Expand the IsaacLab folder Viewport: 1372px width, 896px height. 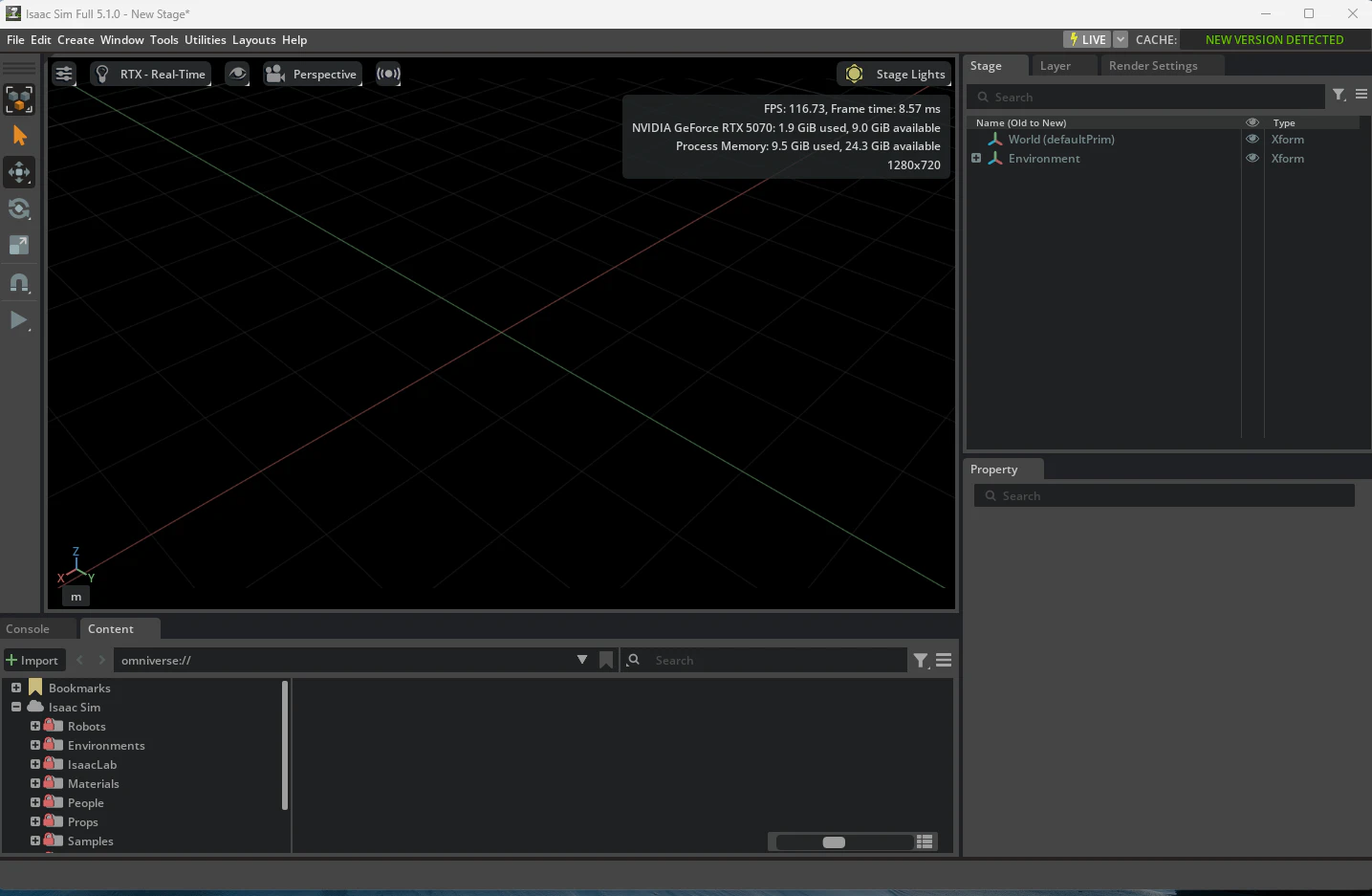click(x=35, y=764)
